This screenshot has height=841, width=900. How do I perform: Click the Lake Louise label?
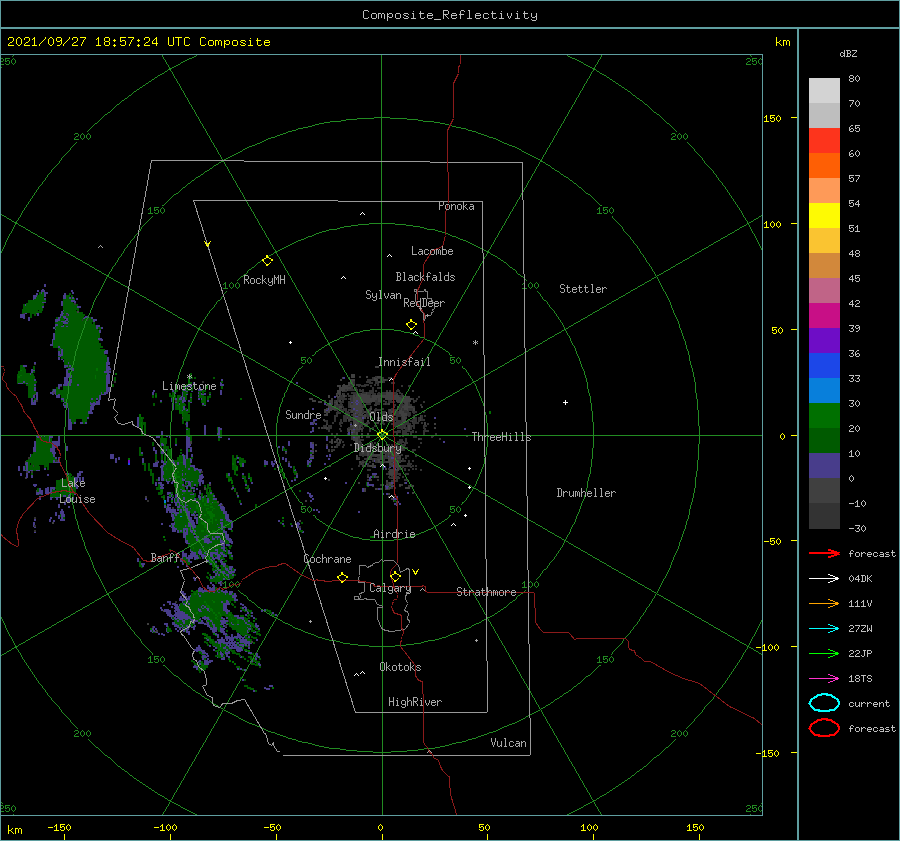(x=77, y=491)
